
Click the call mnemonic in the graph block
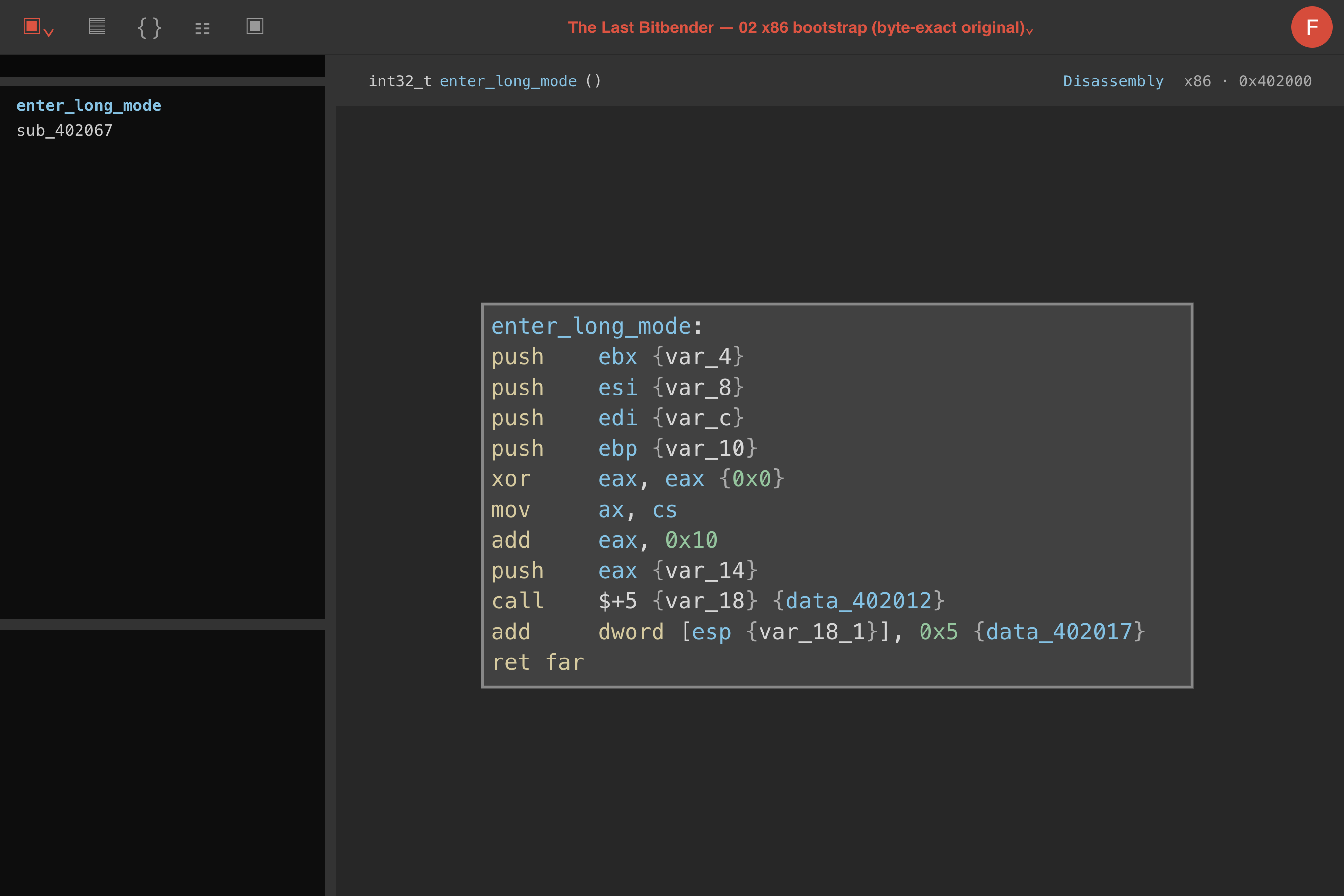click(518, 601)
